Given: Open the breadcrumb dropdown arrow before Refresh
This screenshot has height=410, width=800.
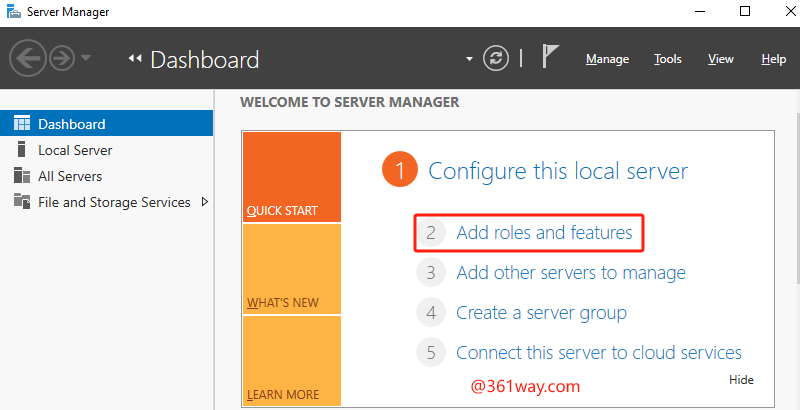Looking at the screenshot, I should [469, 59].
